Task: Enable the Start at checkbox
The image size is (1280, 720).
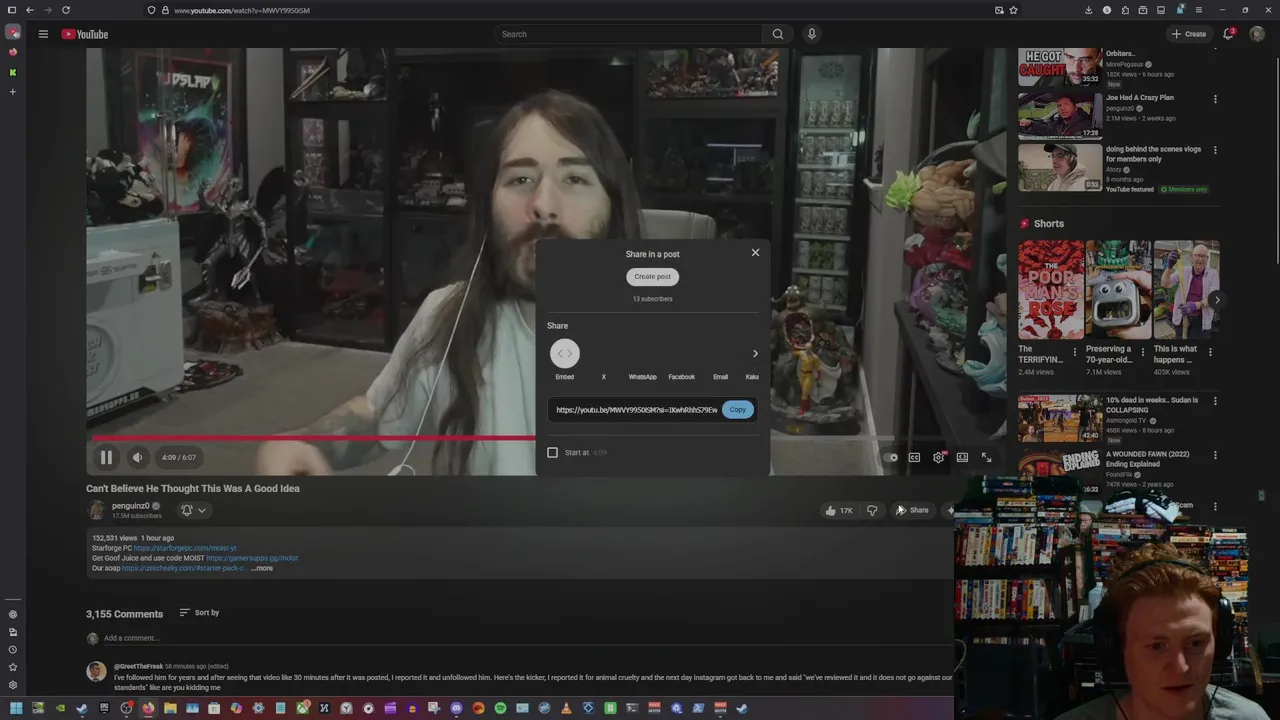Action: click(x=552, y=452)
